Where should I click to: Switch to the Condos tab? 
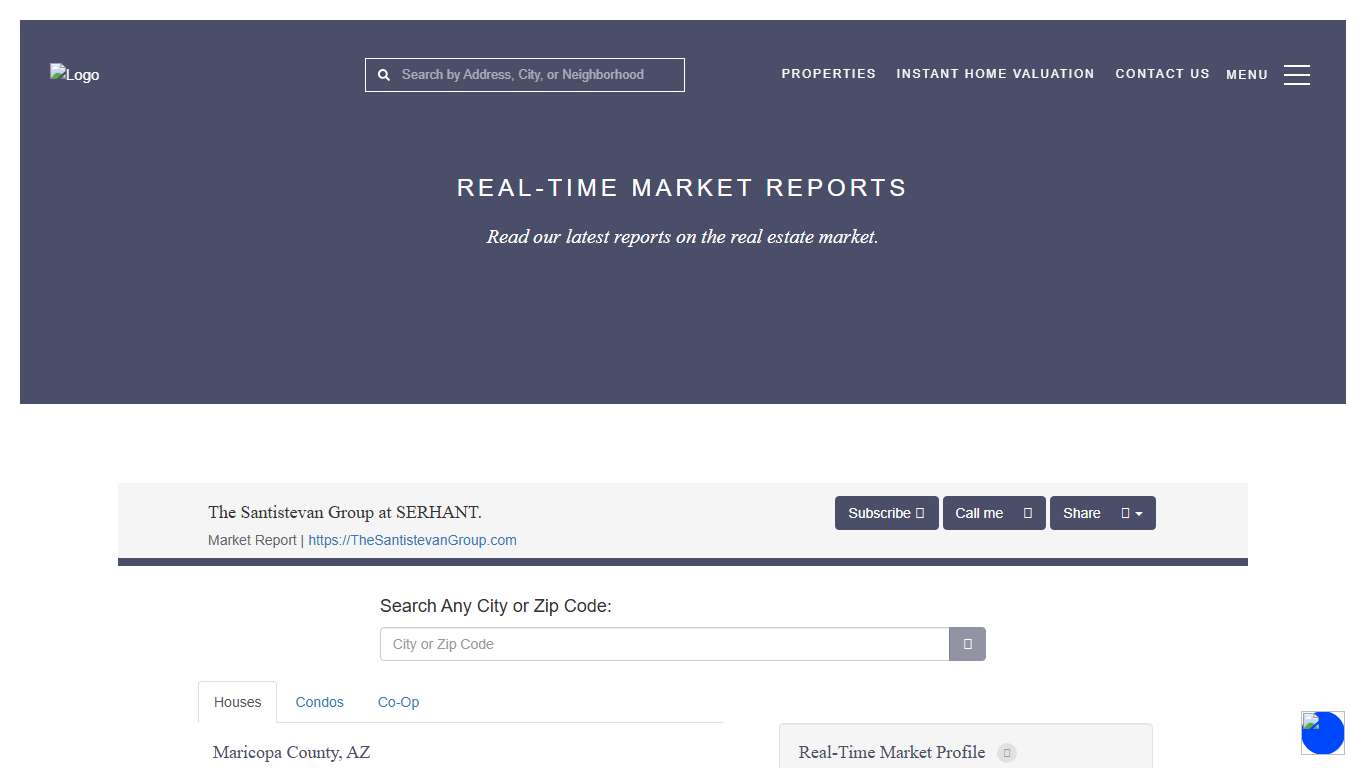point(319,702)
